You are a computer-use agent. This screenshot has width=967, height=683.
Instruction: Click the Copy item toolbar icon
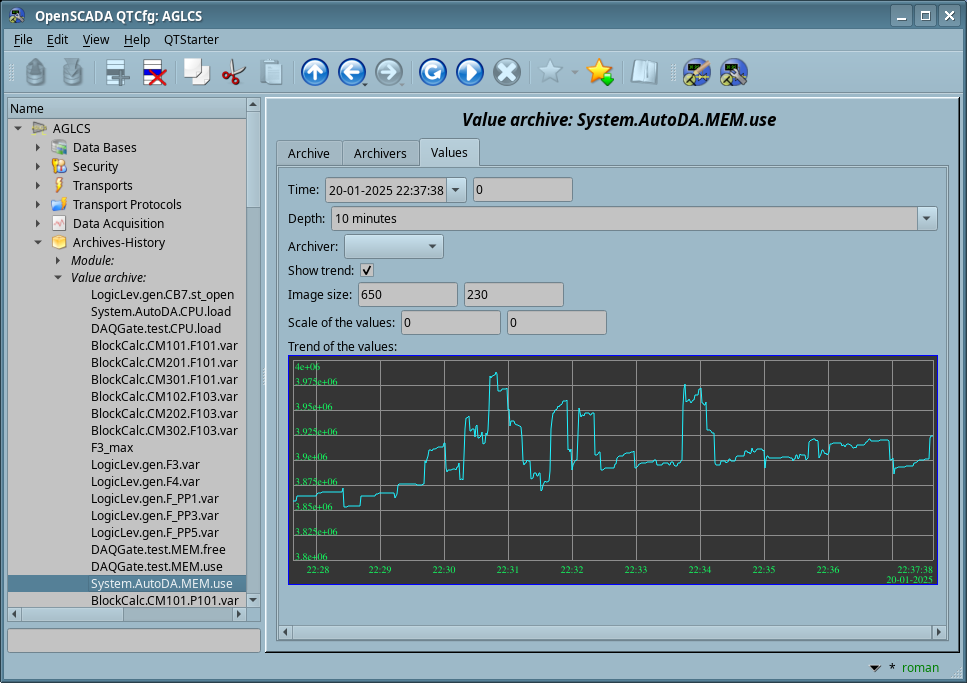click(x=196, y=72)
